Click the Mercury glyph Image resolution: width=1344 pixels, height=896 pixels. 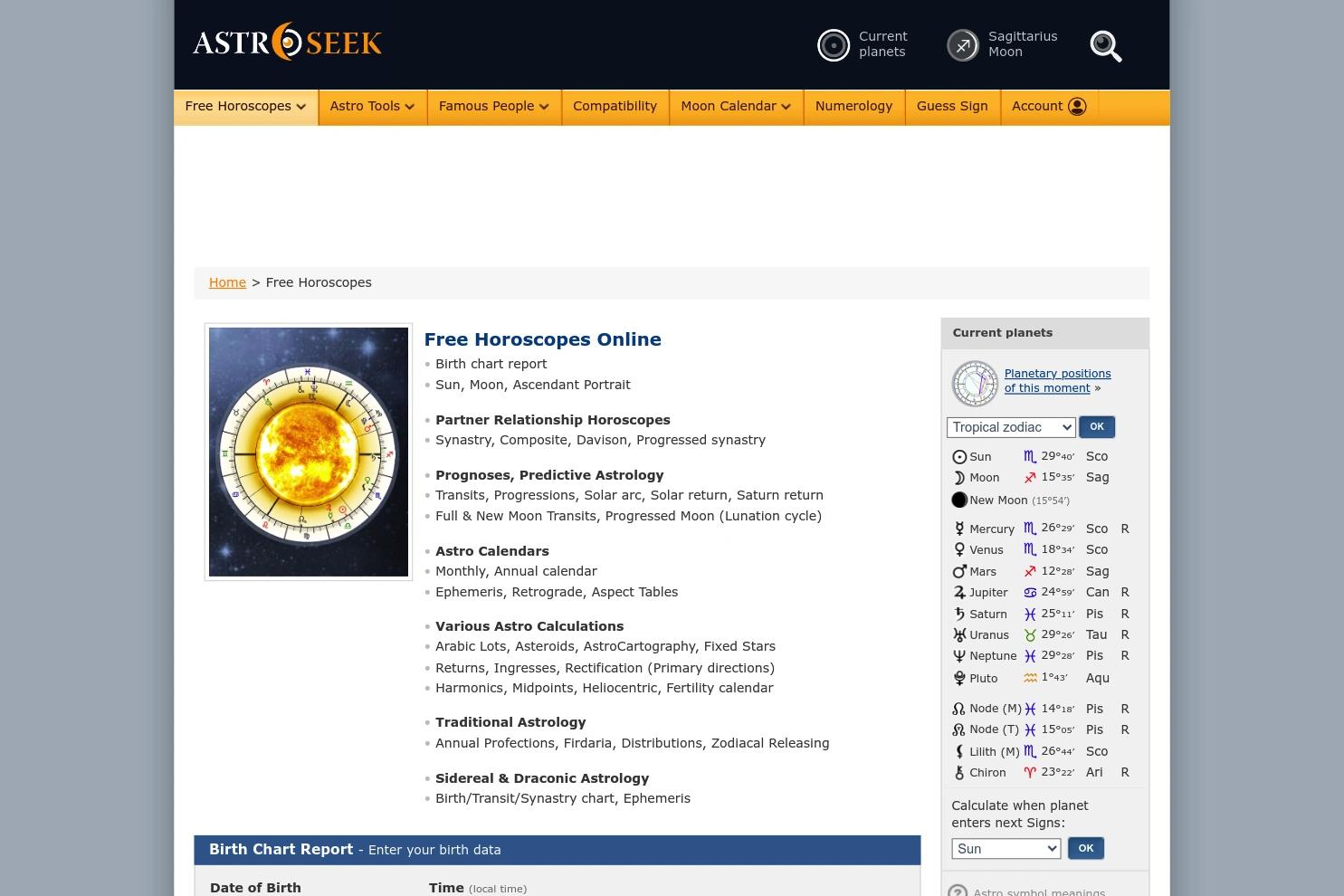959,529
